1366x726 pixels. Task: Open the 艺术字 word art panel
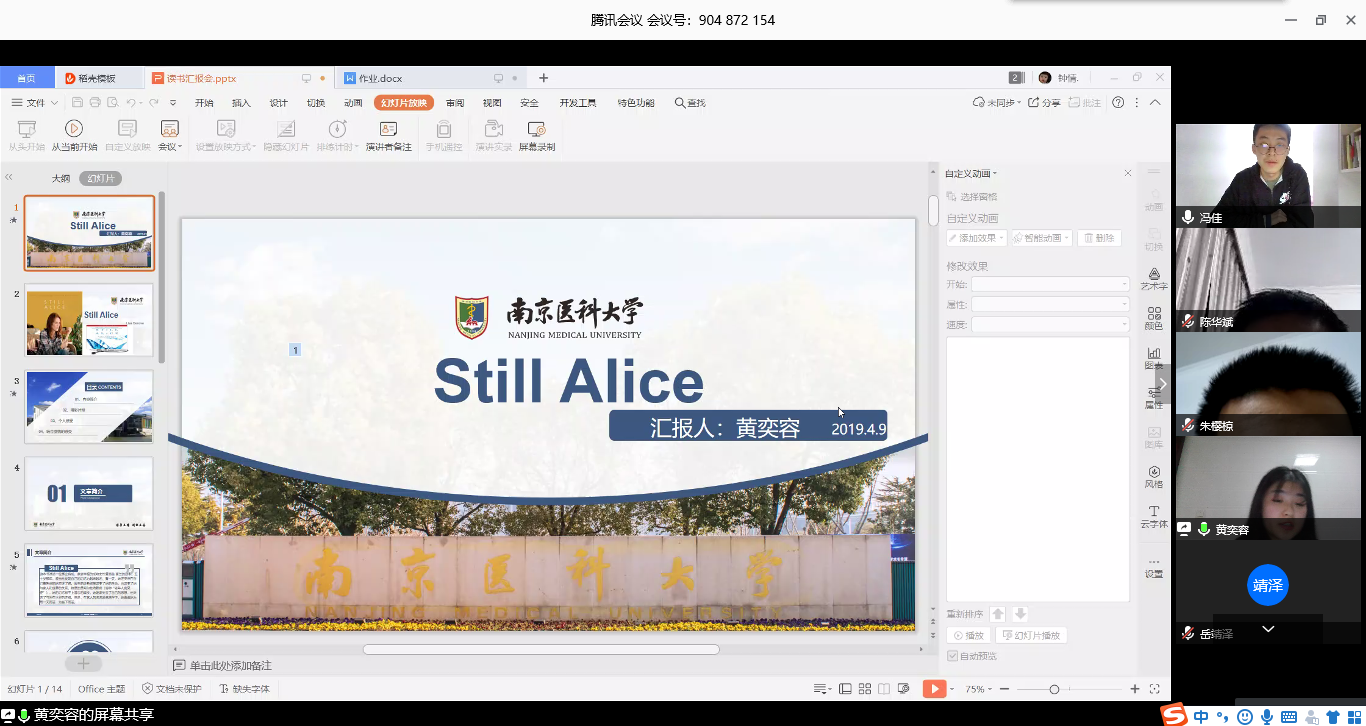pos(1154,279)
